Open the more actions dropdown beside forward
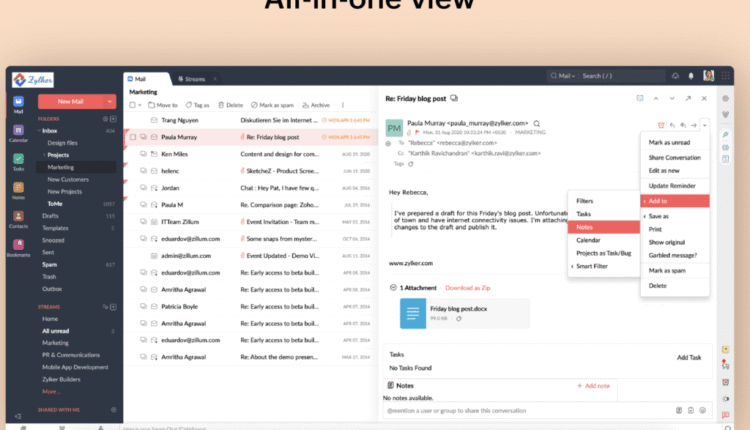This screenshot has height=430, width=750. coord(705,125)
